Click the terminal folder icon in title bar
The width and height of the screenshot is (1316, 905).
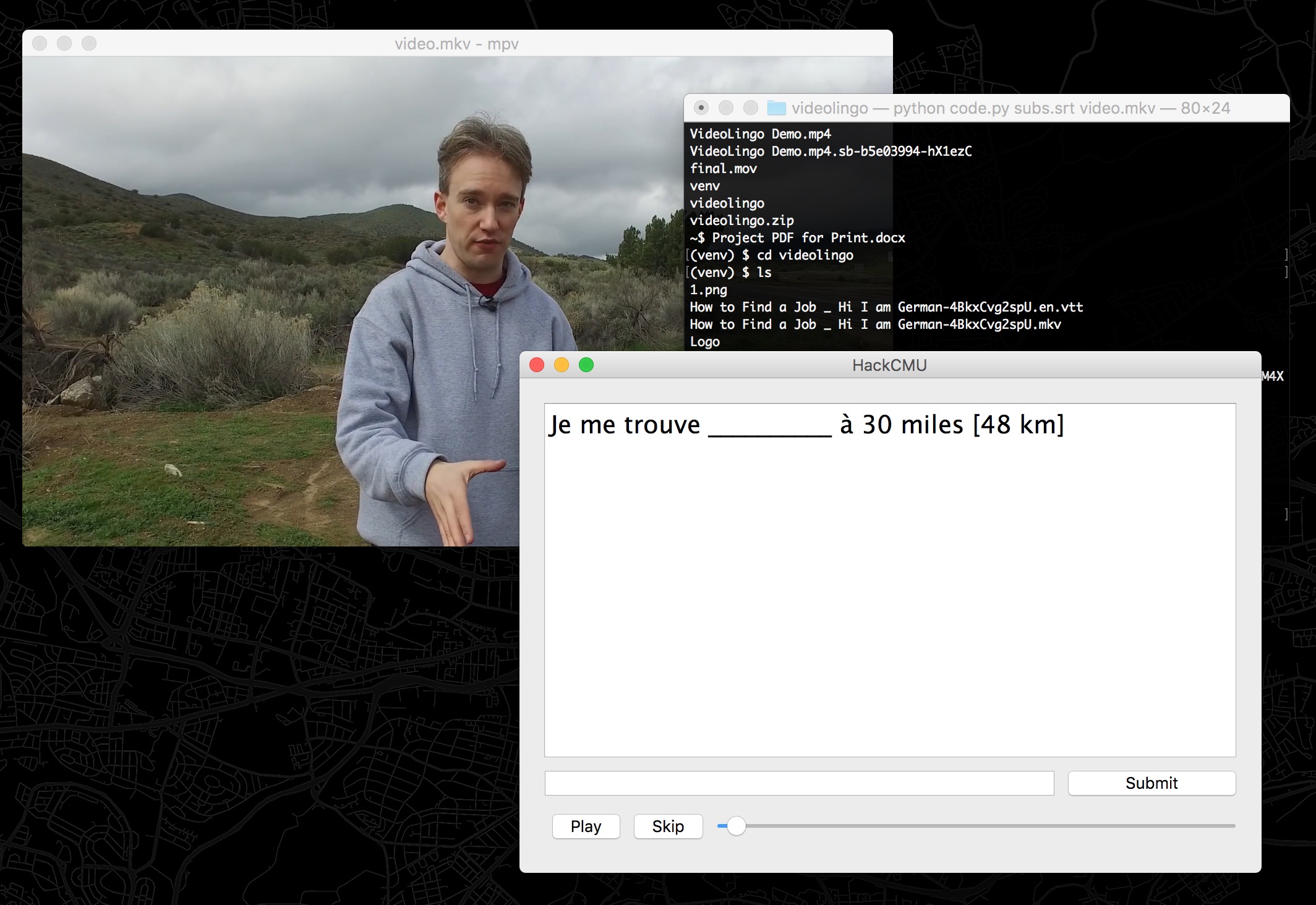coord(776,108)
